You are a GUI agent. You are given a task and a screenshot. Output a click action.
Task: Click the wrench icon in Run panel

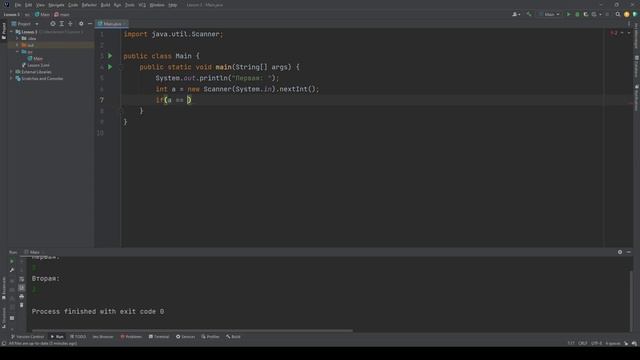12,270
